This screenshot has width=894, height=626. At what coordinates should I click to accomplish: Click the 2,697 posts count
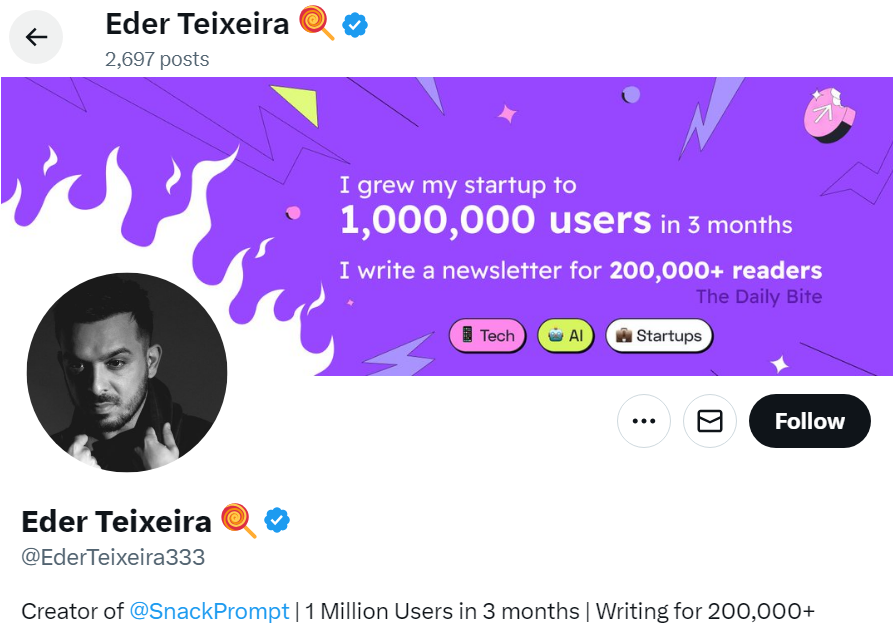click(x=157, y=59)
